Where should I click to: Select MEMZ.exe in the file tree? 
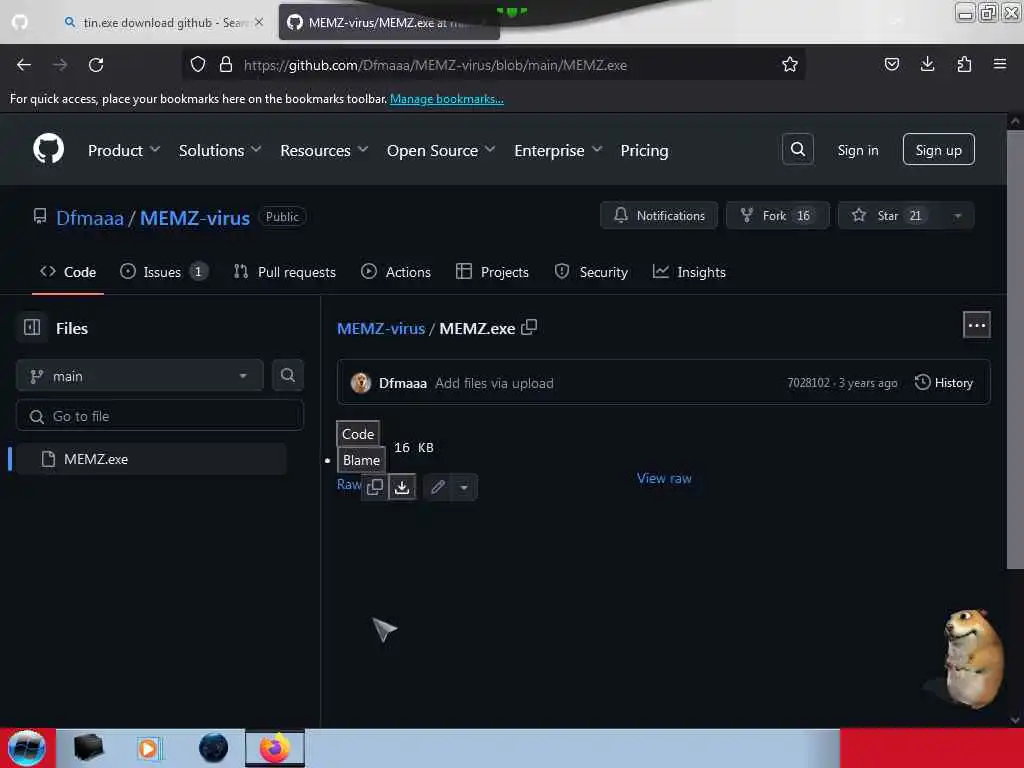(x=151, y=459)
